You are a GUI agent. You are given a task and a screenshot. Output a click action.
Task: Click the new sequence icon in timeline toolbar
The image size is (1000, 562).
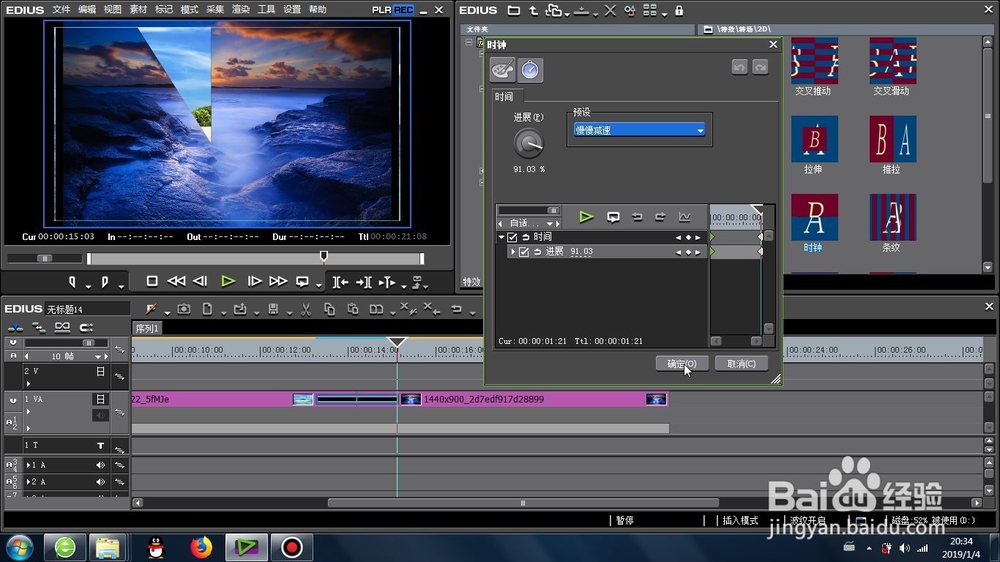[x=207, y=309]
